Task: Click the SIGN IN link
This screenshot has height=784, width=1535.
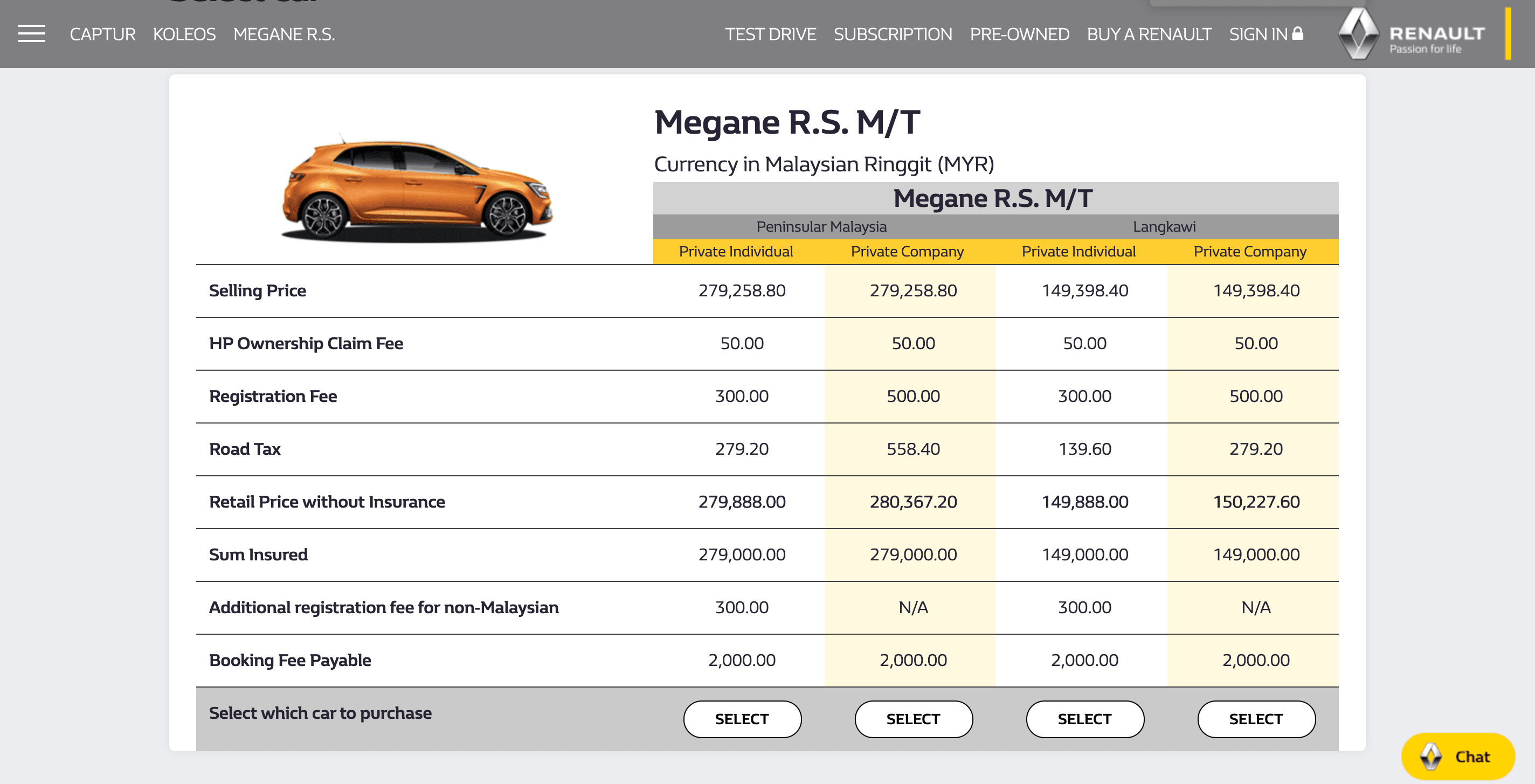Action: coord(1258,34)
